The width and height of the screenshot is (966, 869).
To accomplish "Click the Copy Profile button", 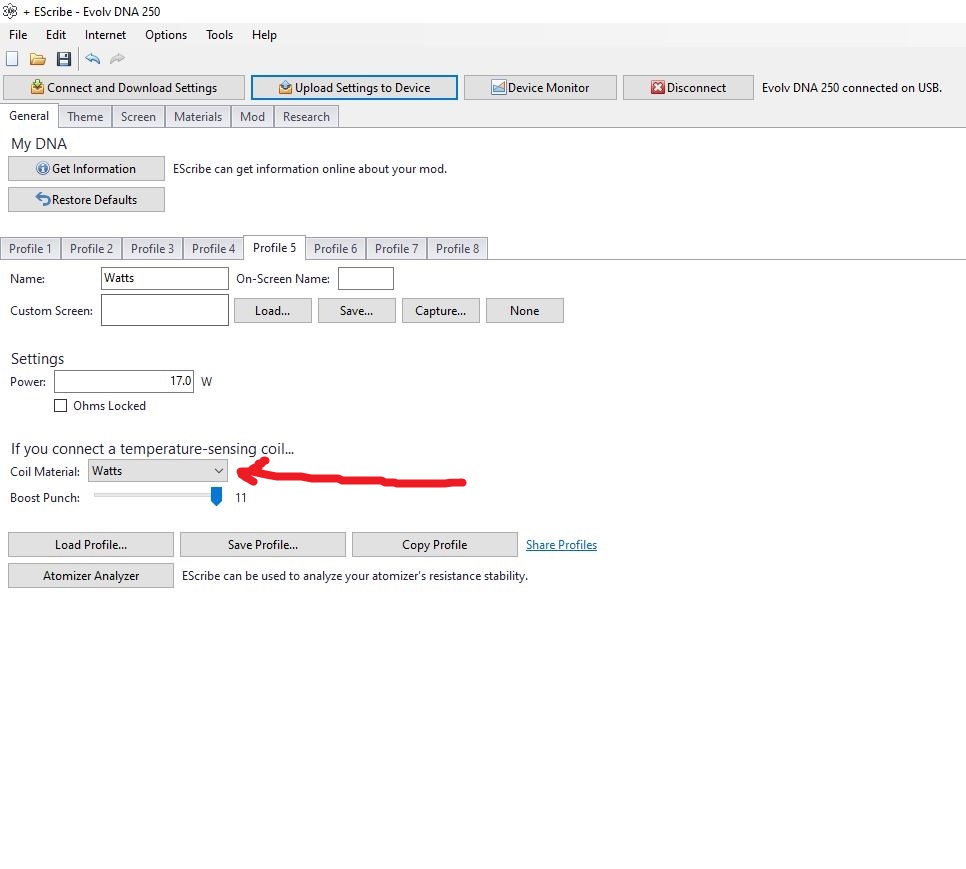I will coord(434,545).
